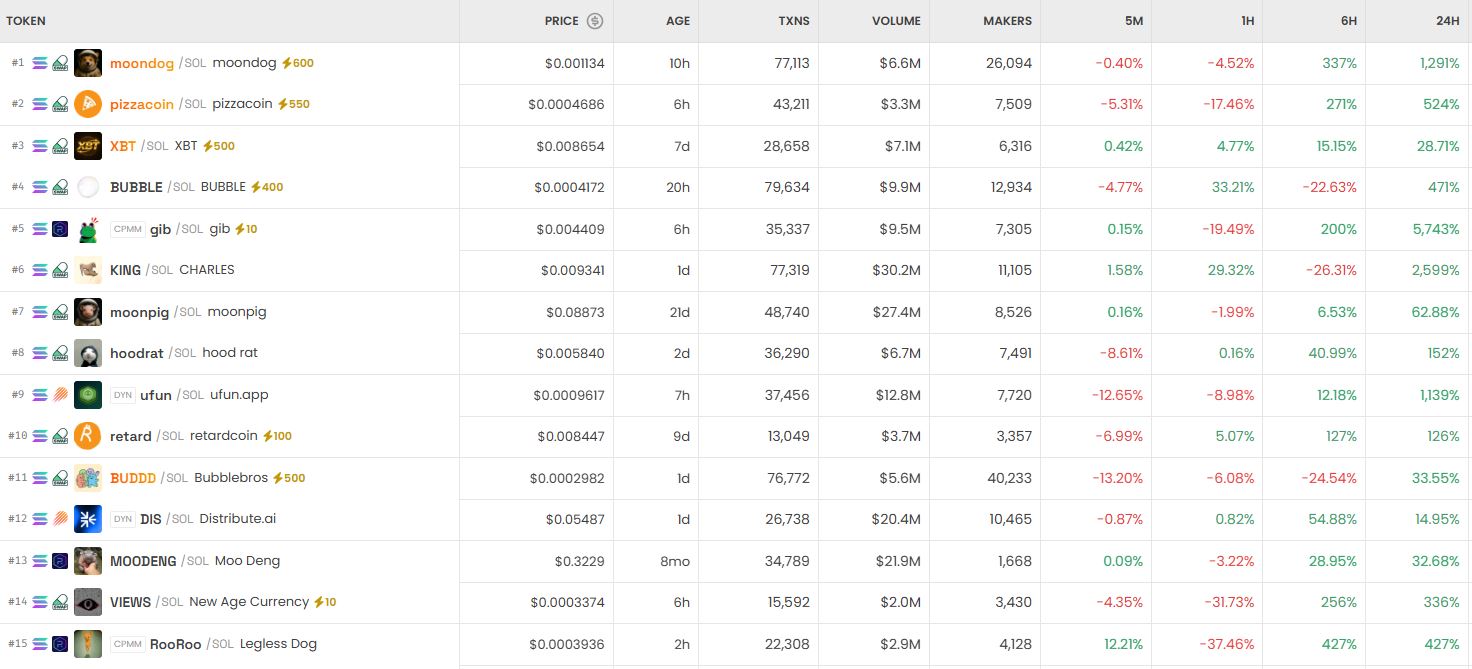The width and height of the screenshot is (1472, 669).
Task: Select the XBT token logo icon
Action: [x=88, y=146]
